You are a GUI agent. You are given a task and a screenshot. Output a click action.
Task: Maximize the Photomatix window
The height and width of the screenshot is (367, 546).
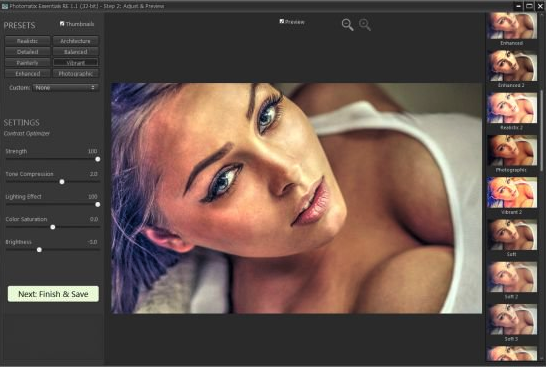[529, 6]
